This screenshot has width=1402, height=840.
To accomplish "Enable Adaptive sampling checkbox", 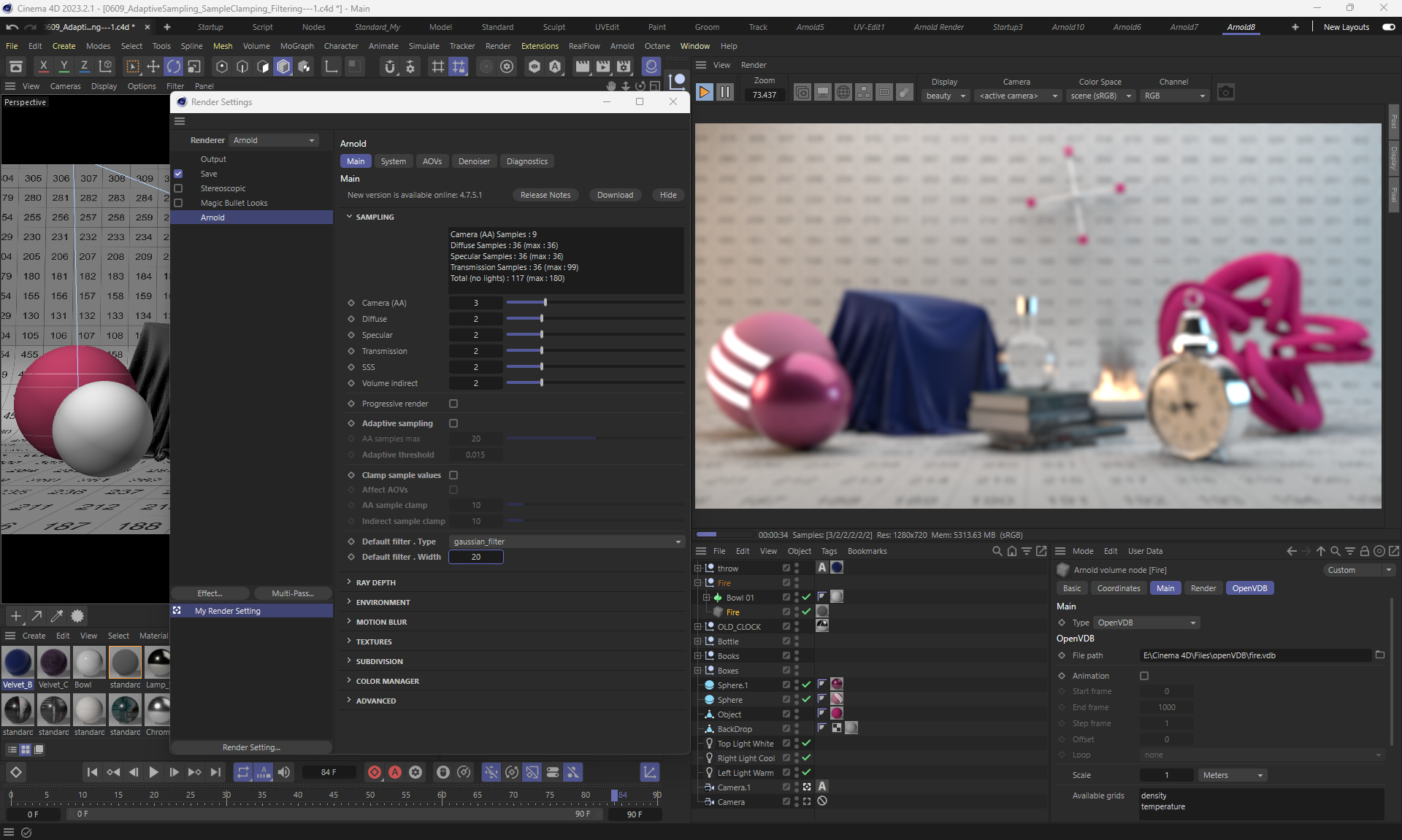I will (453, 423).
